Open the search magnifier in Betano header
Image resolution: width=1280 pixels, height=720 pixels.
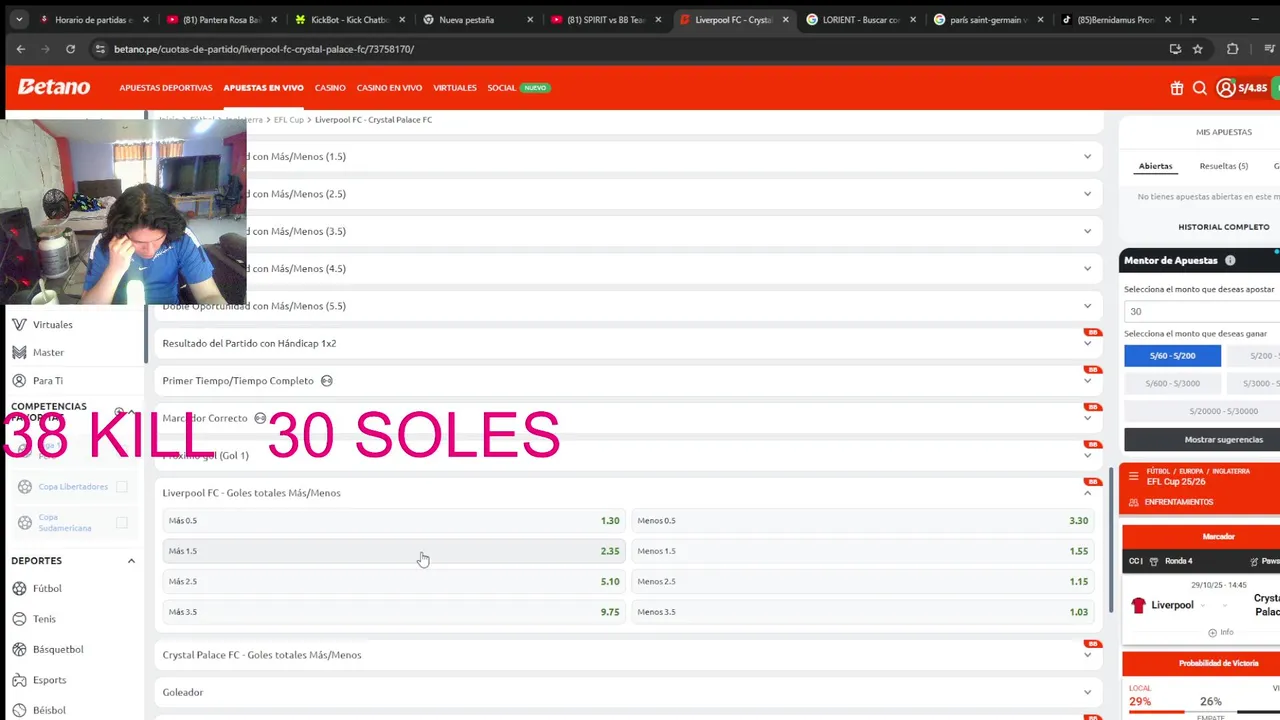click(1200, 88)
